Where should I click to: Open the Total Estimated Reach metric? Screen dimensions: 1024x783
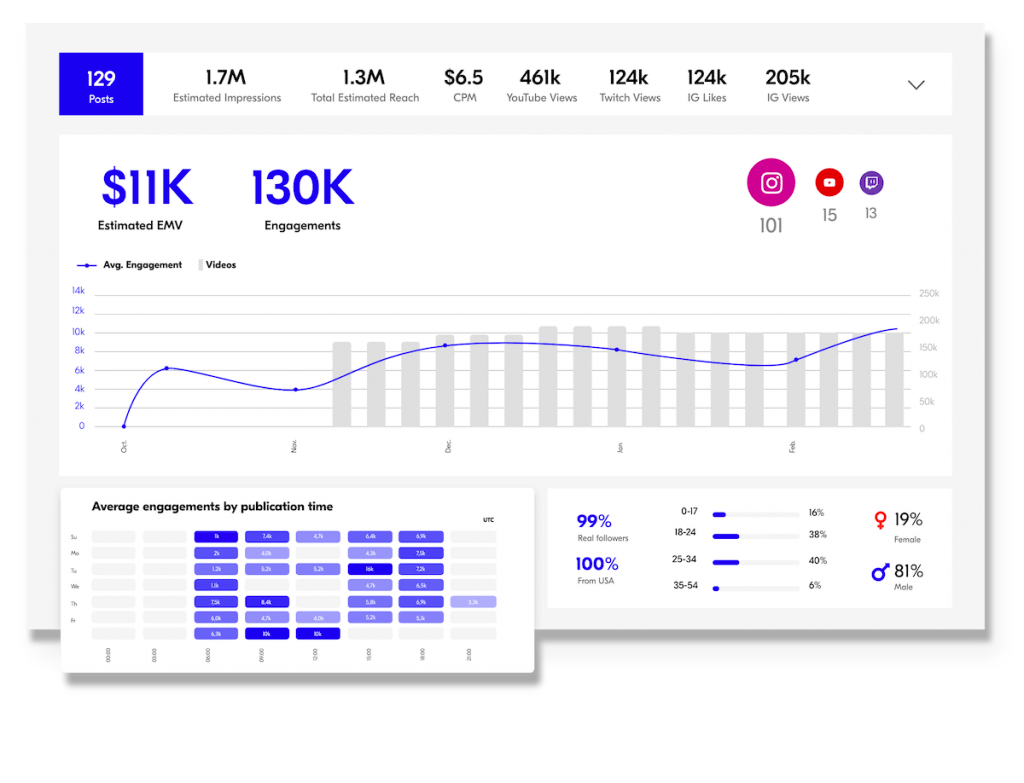click(364, 85)
